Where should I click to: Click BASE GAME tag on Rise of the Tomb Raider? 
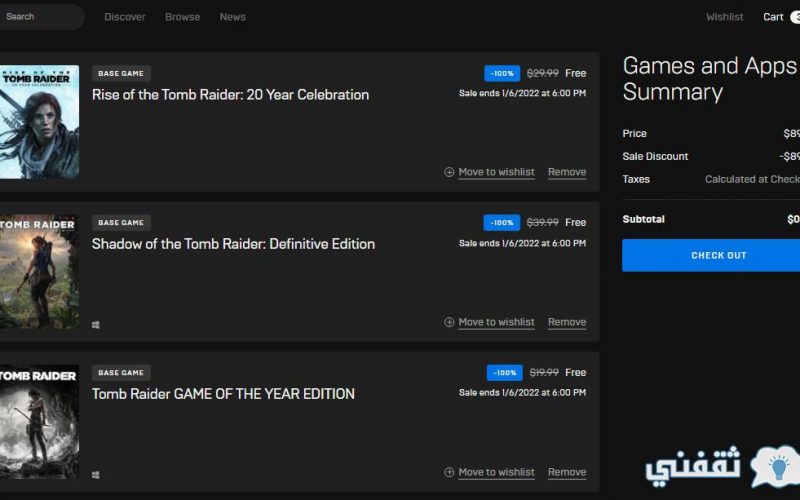point(121,73)
